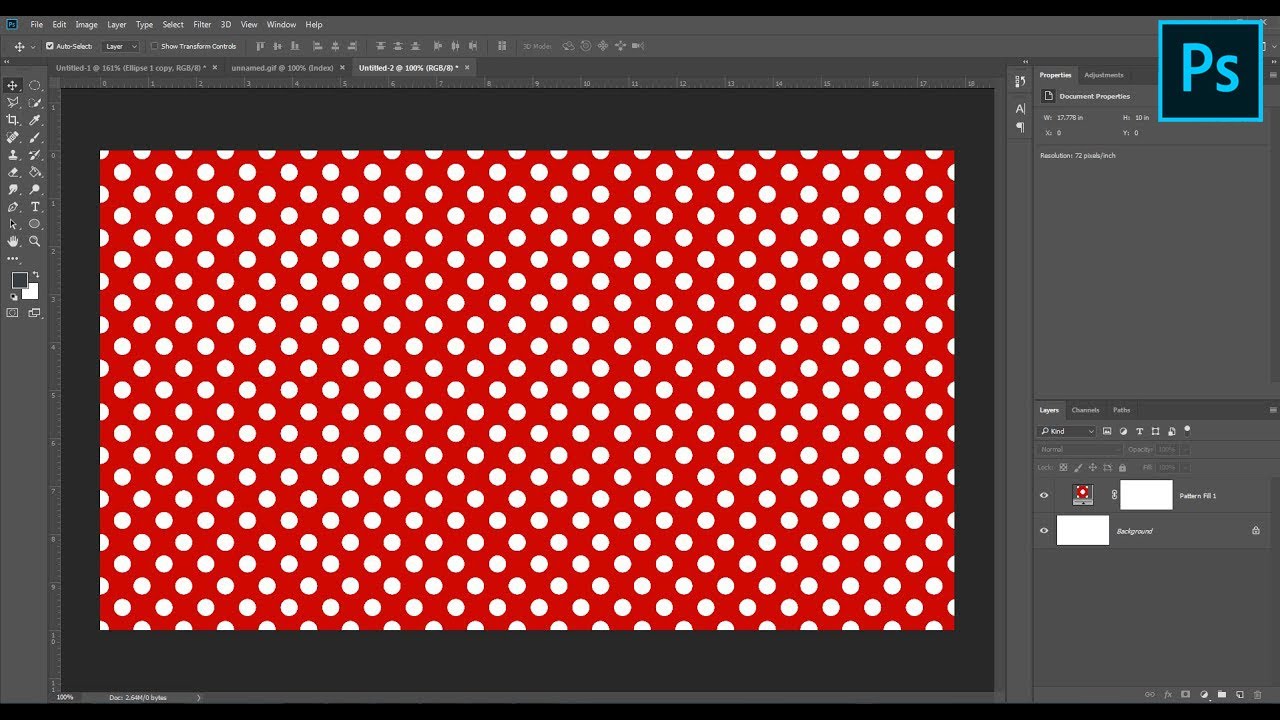Add a layer style with fx icon
1280x720 pixels.
(1167, 694)
